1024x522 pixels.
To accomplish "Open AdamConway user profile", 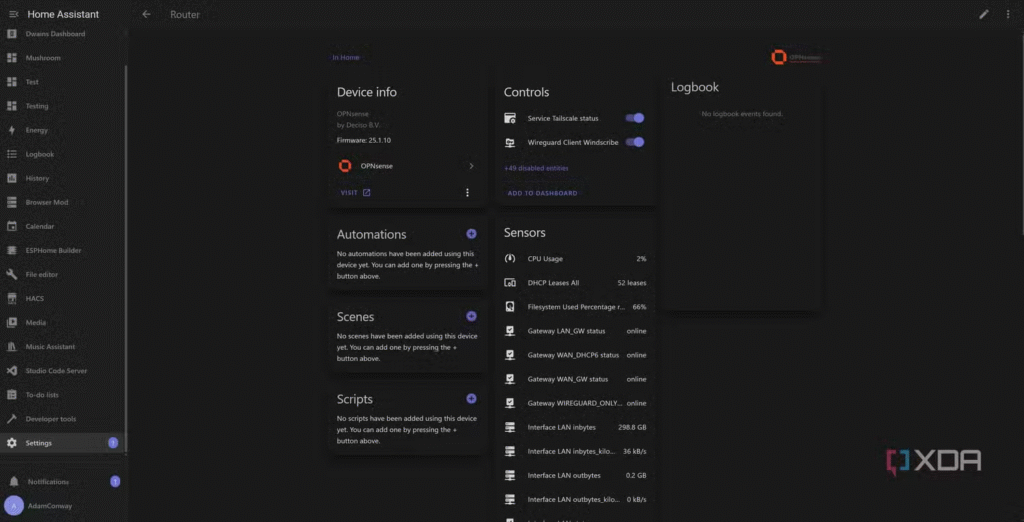I will (49, 506).
